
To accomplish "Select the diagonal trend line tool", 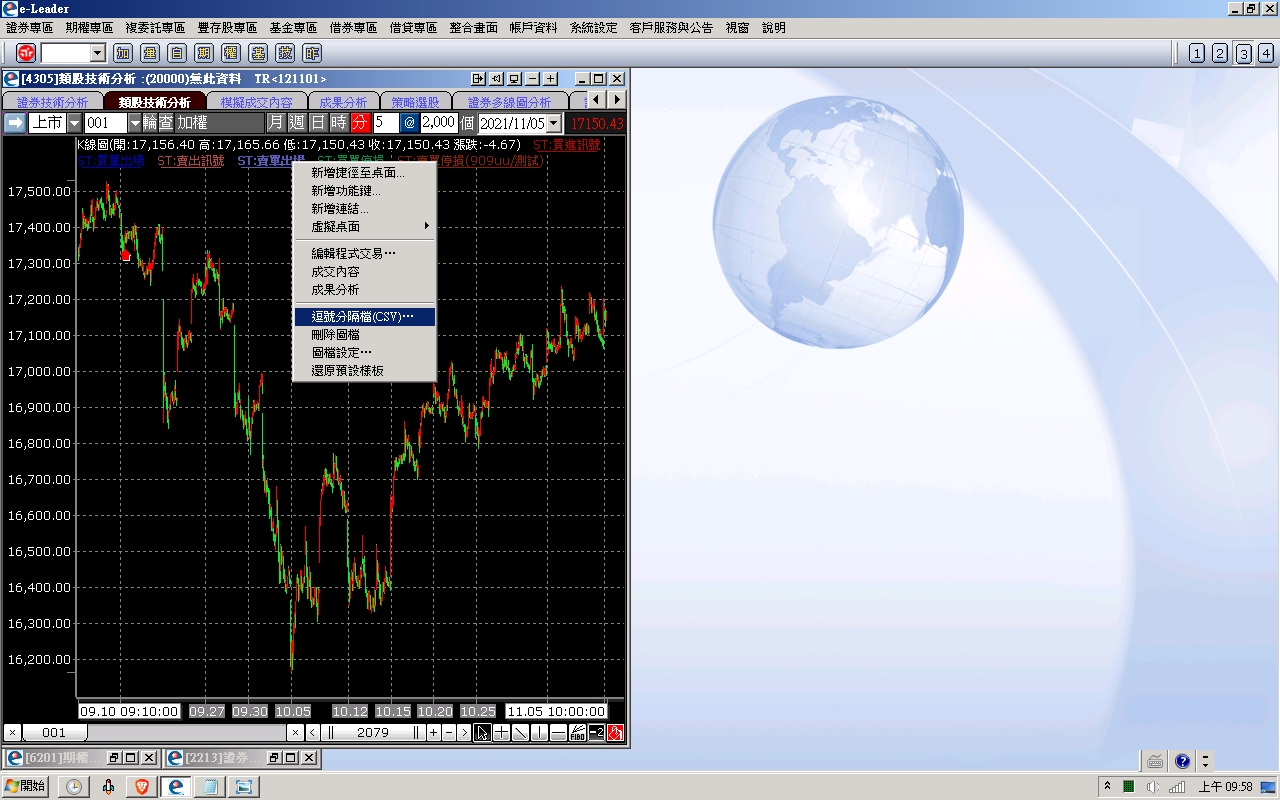I will pyautogui.click(x=520, y=733).
